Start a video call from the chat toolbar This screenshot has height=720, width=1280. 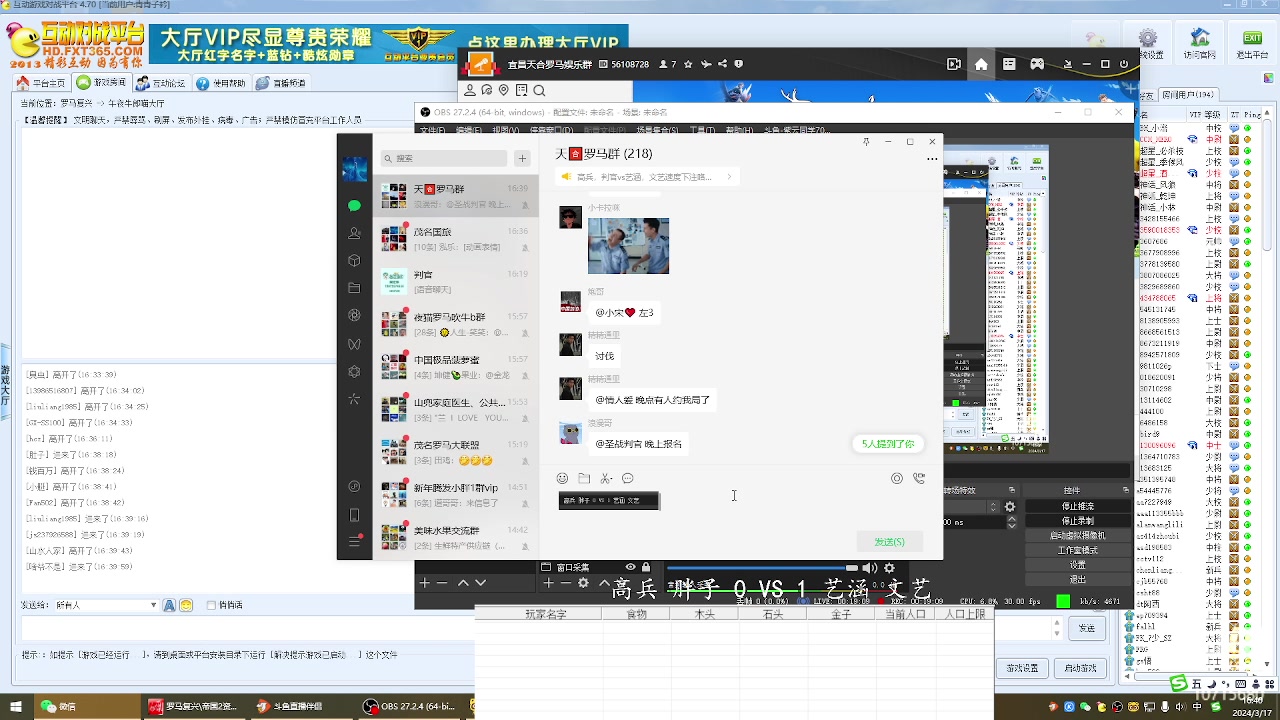tap(919, 478)
